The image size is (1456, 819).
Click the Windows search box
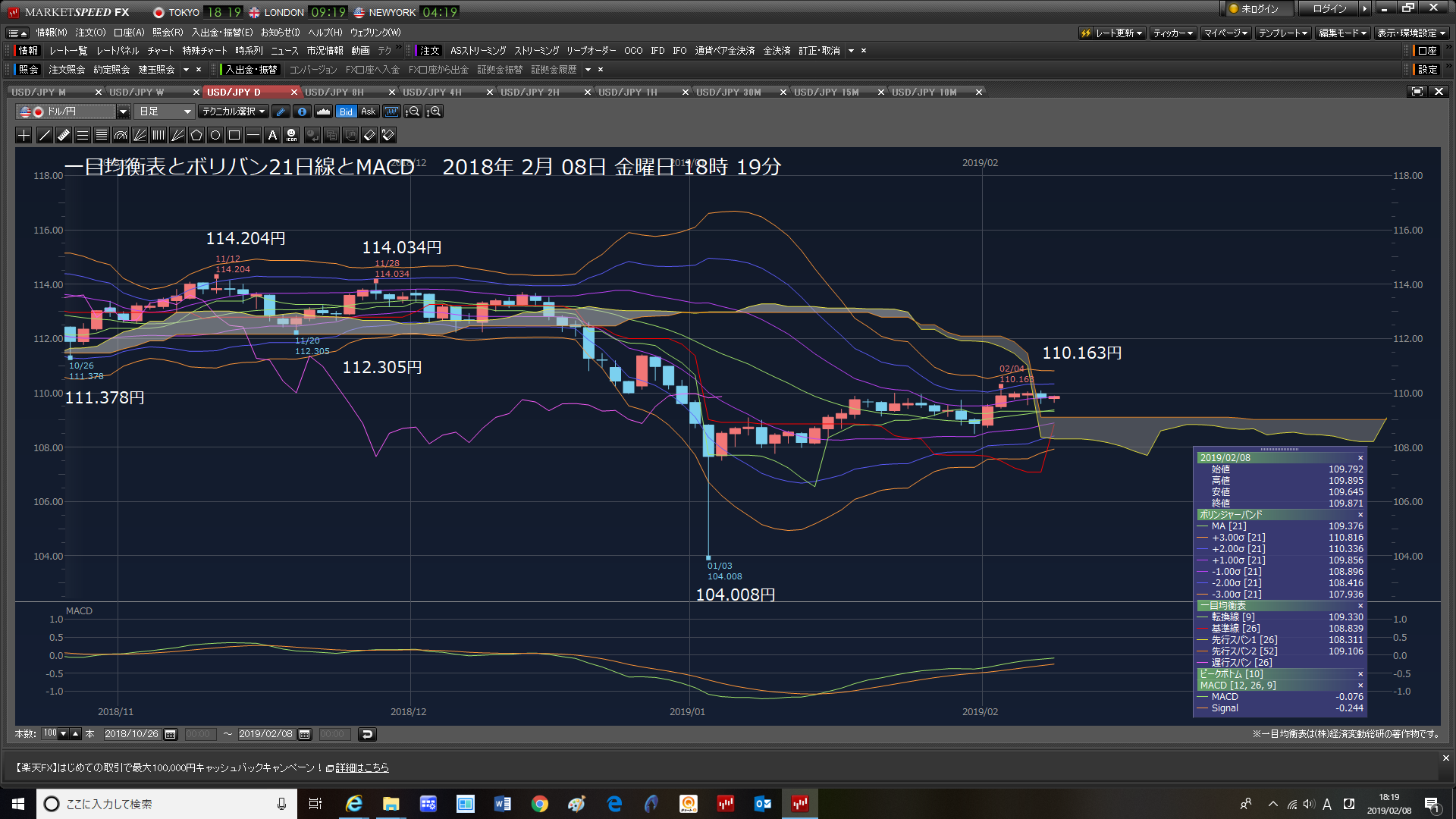pos(167,804)
